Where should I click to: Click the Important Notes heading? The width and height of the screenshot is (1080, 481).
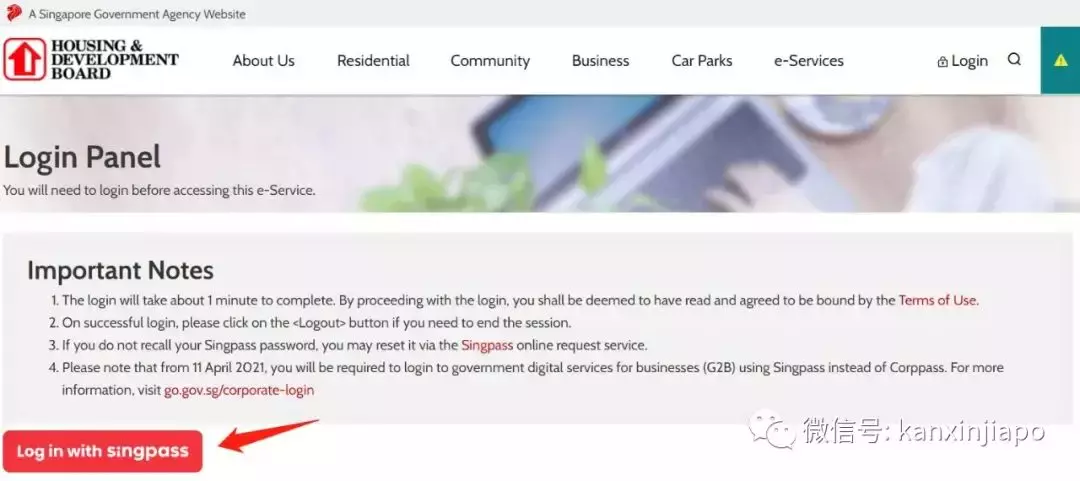121,271
